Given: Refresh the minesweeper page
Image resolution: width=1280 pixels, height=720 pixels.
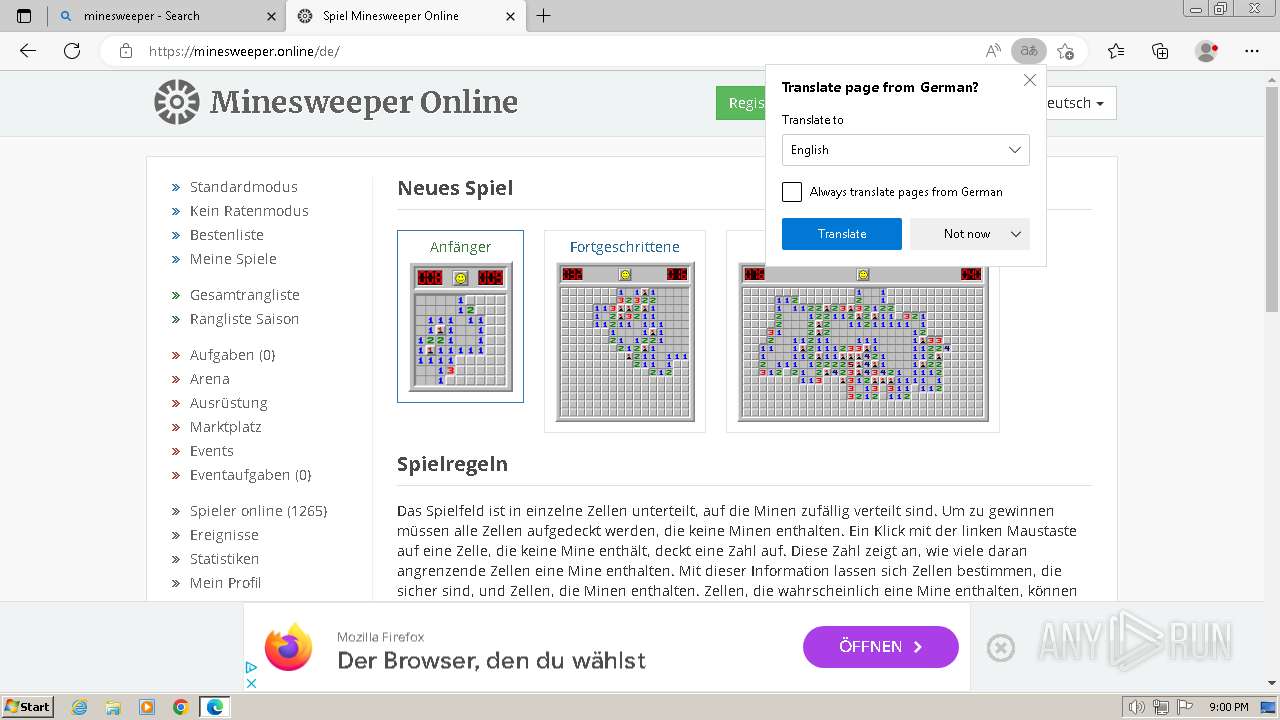Looking at the screenshot, I should (x=72, y=51).
